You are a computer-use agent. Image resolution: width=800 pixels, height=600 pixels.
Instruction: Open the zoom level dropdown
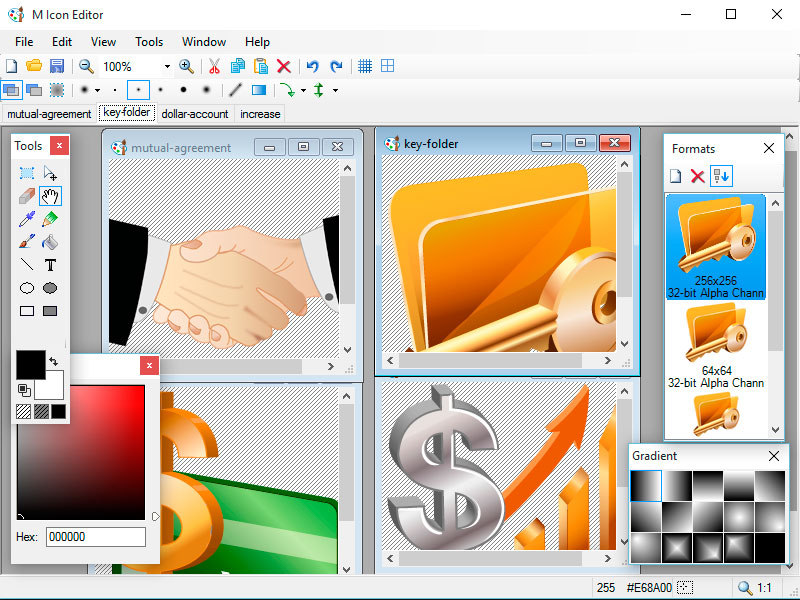click(167, 66)
